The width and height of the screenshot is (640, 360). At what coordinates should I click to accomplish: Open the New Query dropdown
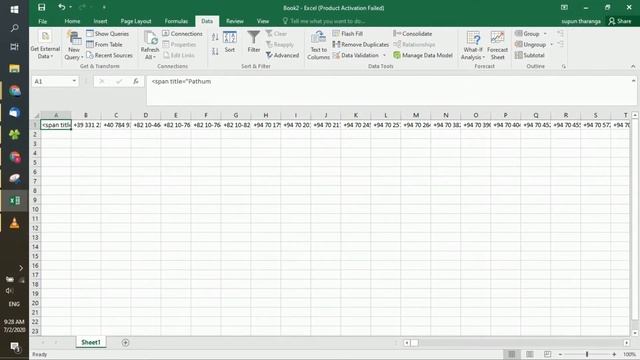pos(74,46)
